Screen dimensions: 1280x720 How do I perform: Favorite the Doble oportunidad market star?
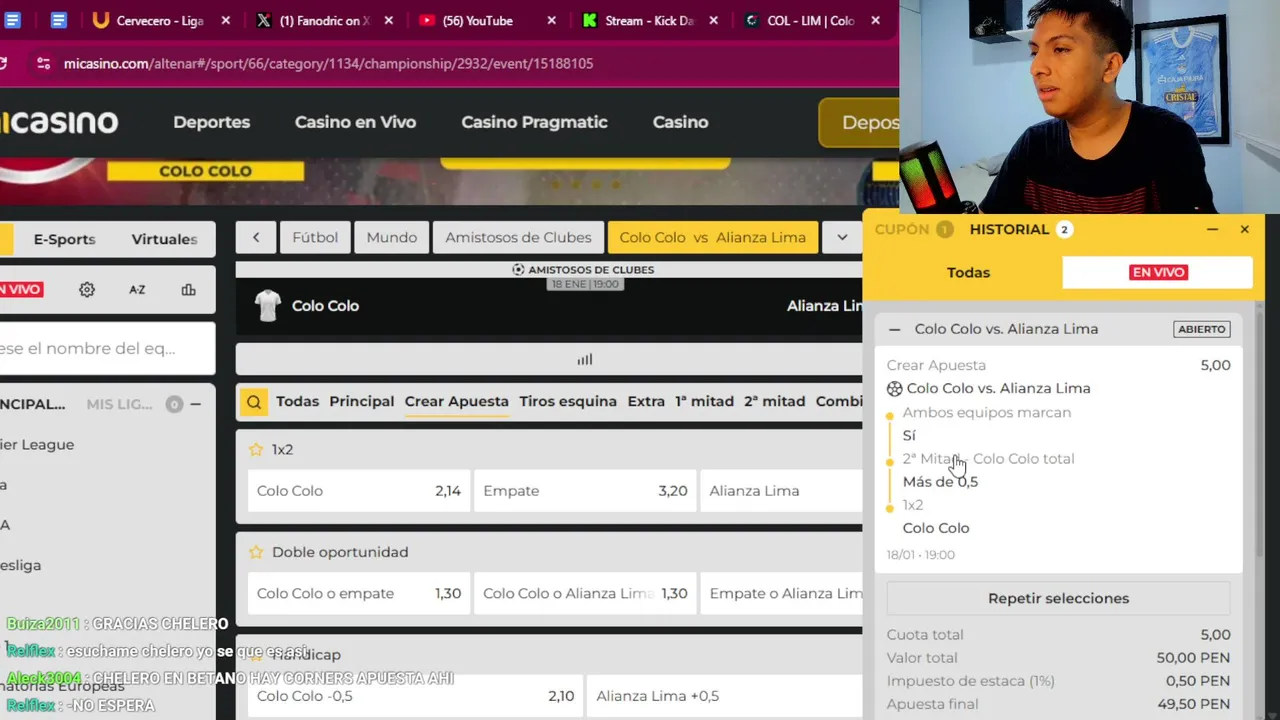[x=256, y=552]
